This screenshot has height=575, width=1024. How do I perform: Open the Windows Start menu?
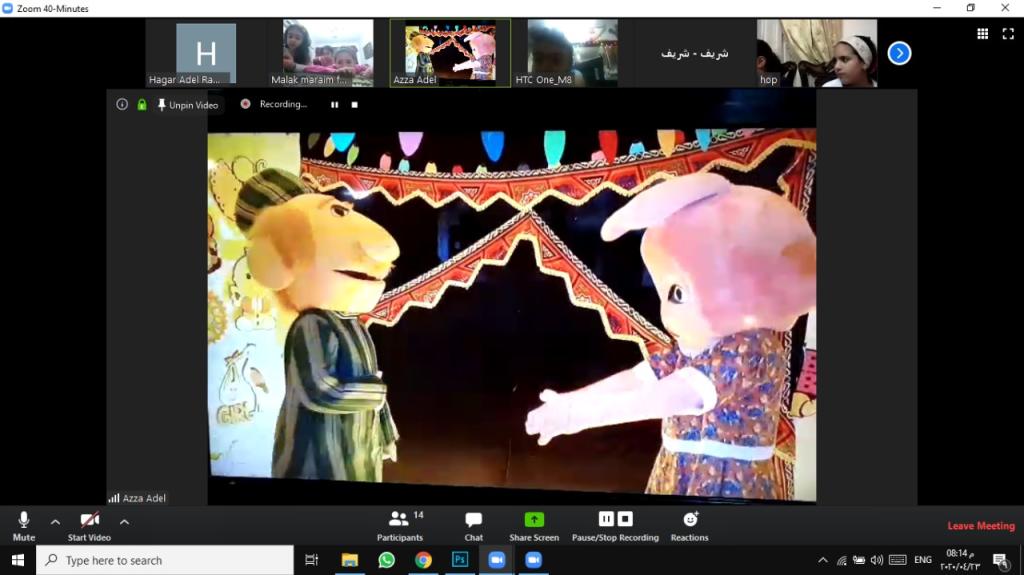pyautogui.click(x=18, y=560)
